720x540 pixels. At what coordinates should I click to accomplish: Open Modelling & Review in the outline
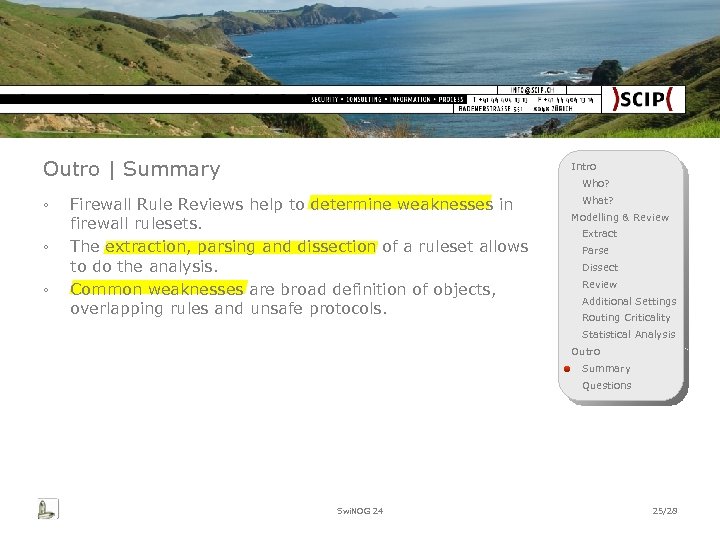pyautogui.click(x=620, y=217)
